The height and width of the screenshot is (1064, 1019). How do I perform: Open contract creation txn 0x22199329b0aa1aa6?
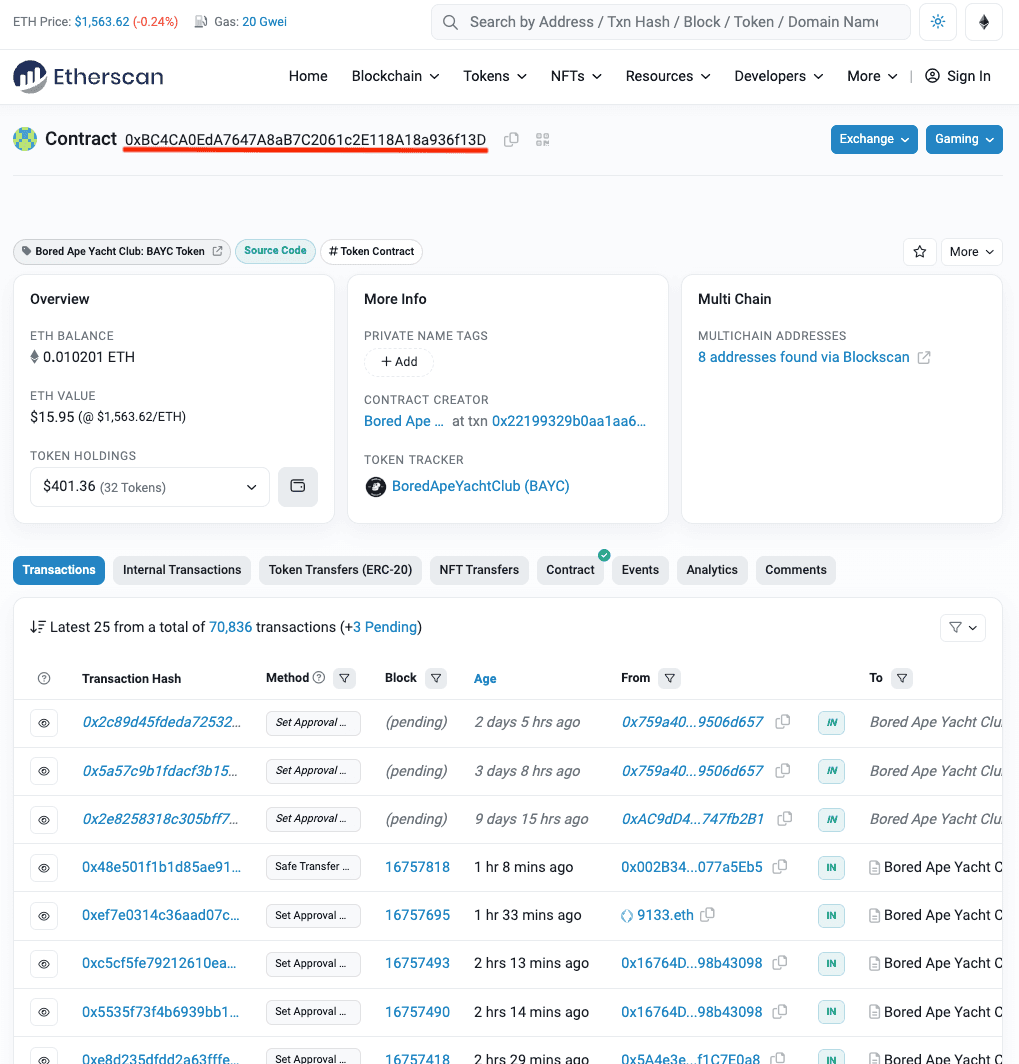click(x=569, y=421)
